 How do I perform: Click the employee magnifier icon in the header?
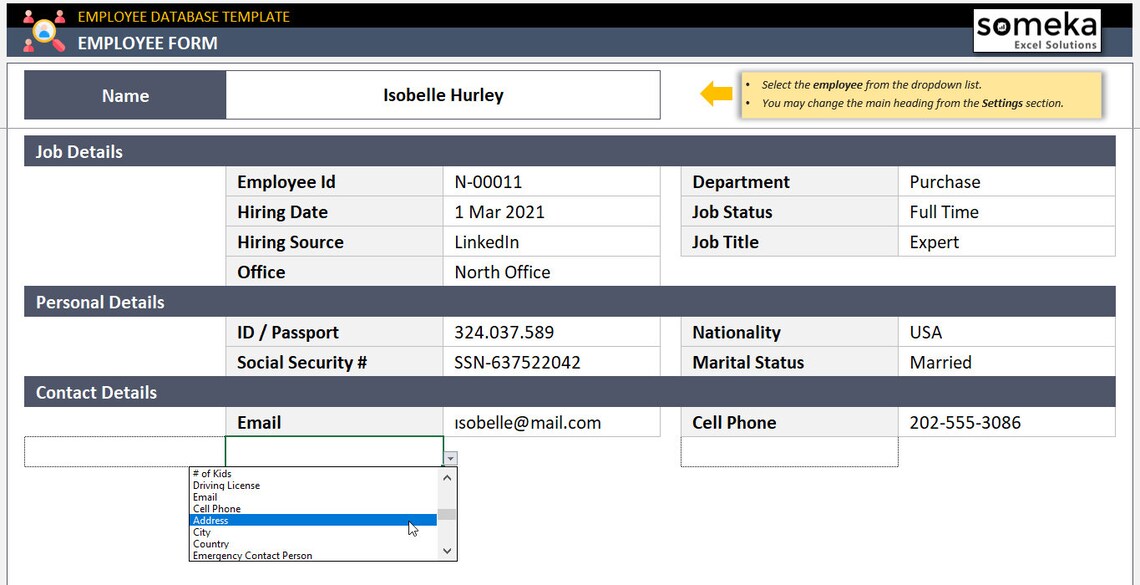point(43,30)
